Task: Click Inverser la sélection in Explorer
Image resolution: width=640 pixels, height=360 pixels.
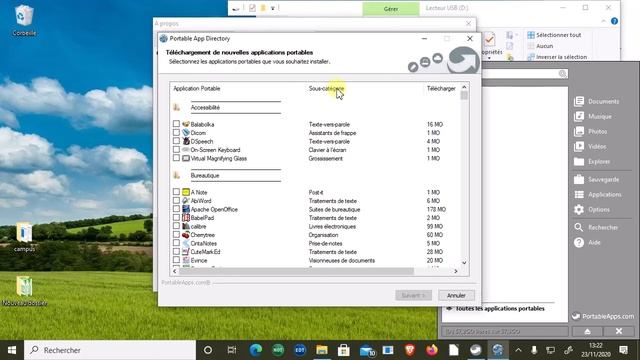Action: point(557,57)
